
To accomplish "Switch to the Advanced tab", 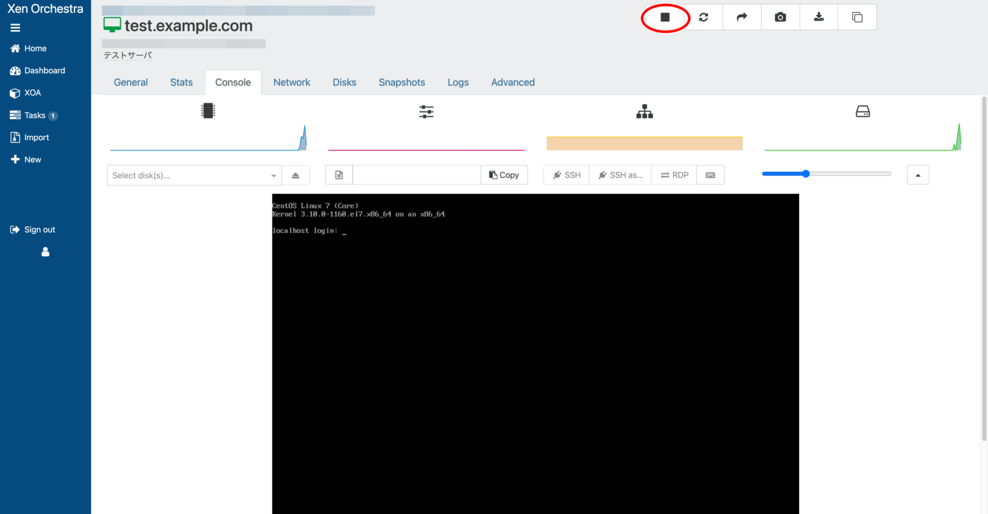I will [513, 83].
